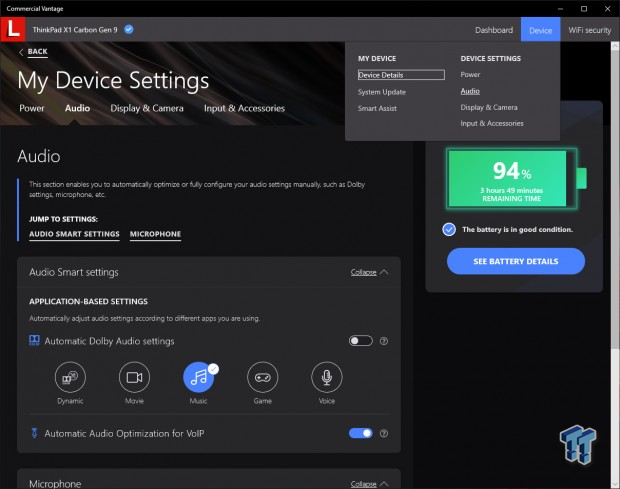
Task: Select the Game Dolby audio mode icon
Action: pos(263,377)
